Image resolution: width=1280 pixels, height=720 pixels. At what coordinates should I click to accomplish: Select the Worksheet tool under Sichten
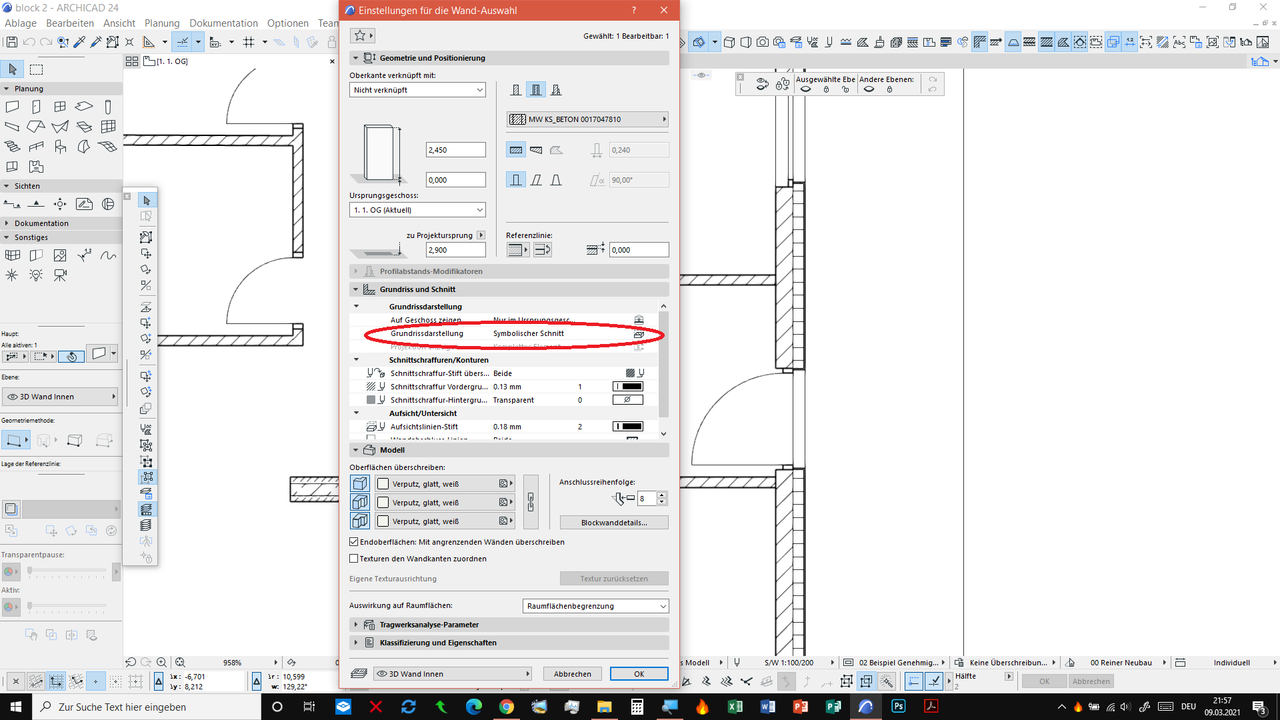pyautogui.click(x=84, y=204)
